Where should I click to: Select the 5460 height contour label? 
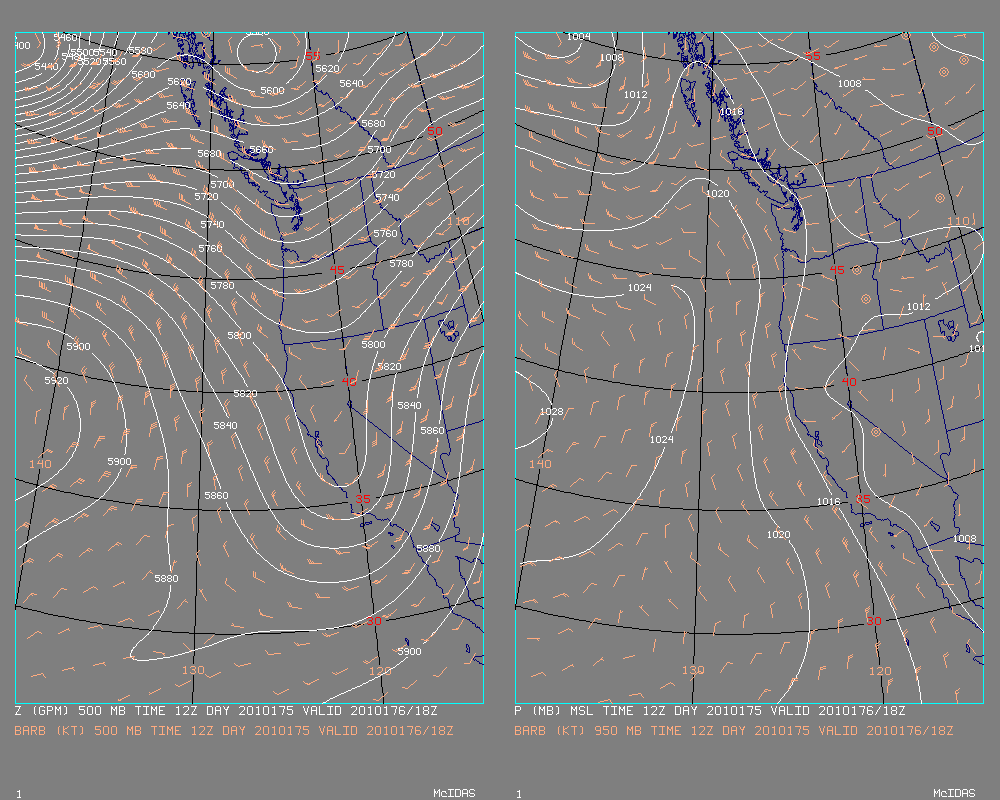click(x=65, y=38)
